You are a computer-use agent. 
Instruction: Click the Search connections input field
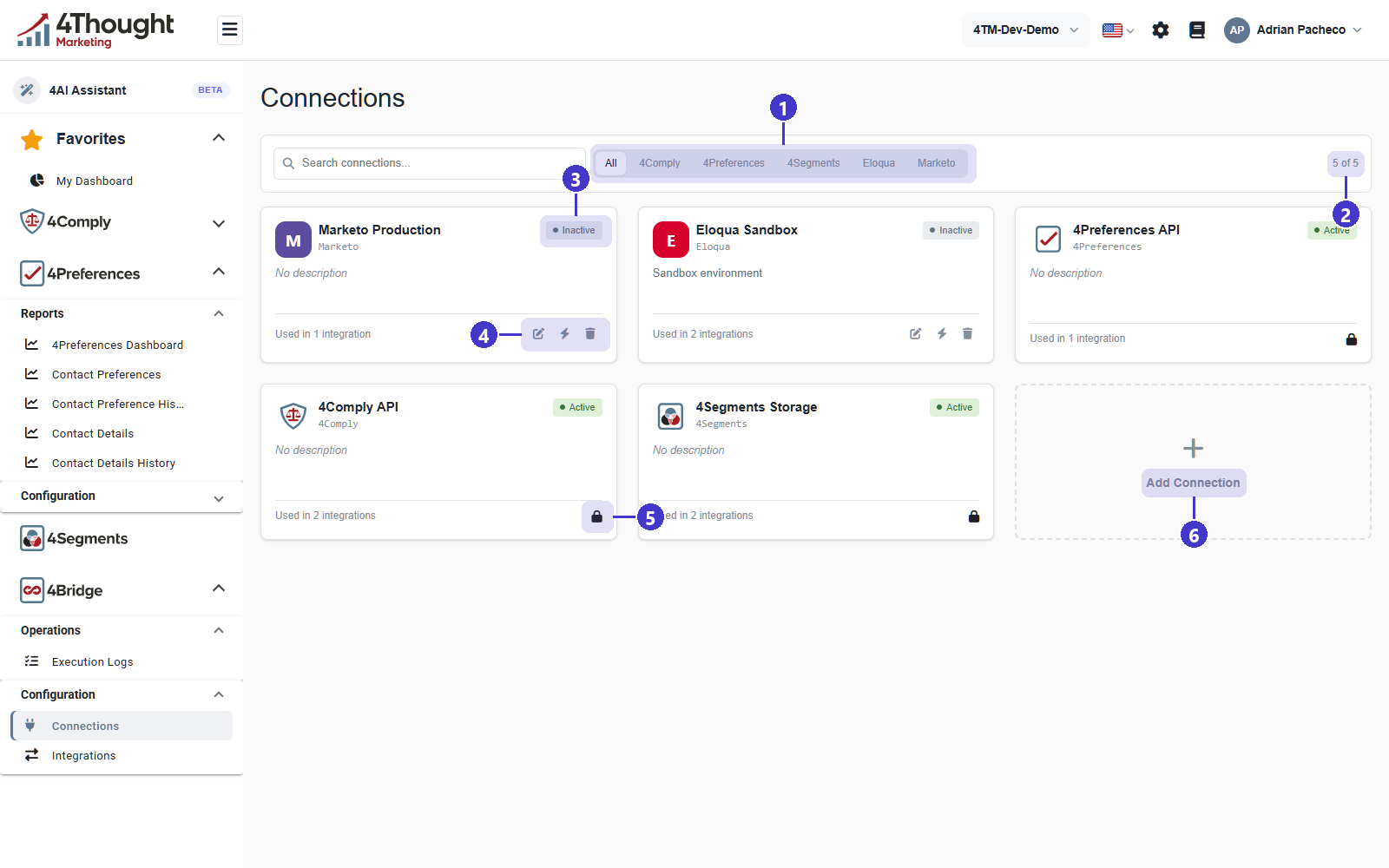pyautogui.click(x=430, y=163)
